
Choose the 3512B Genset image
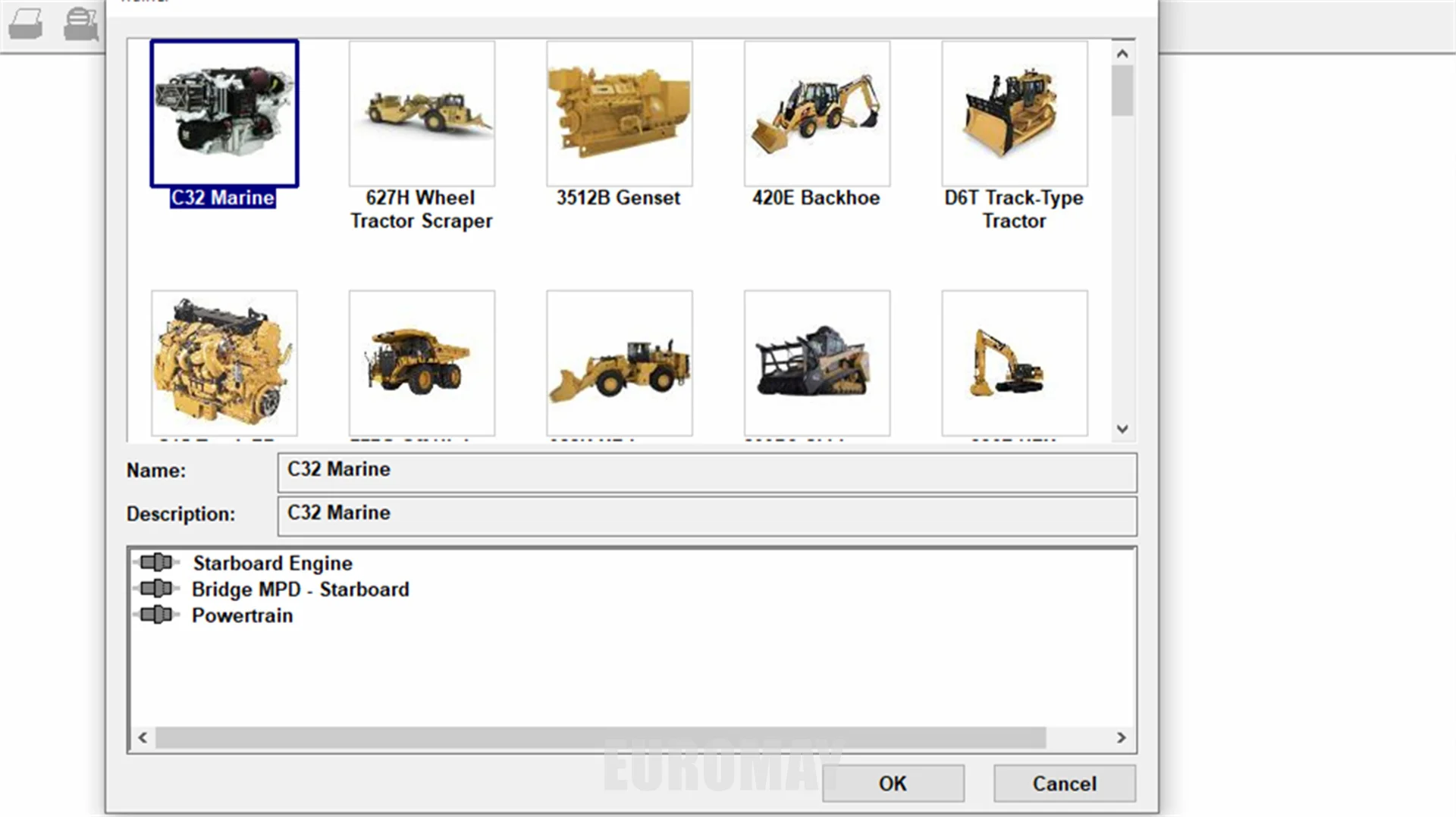(620, 114)
